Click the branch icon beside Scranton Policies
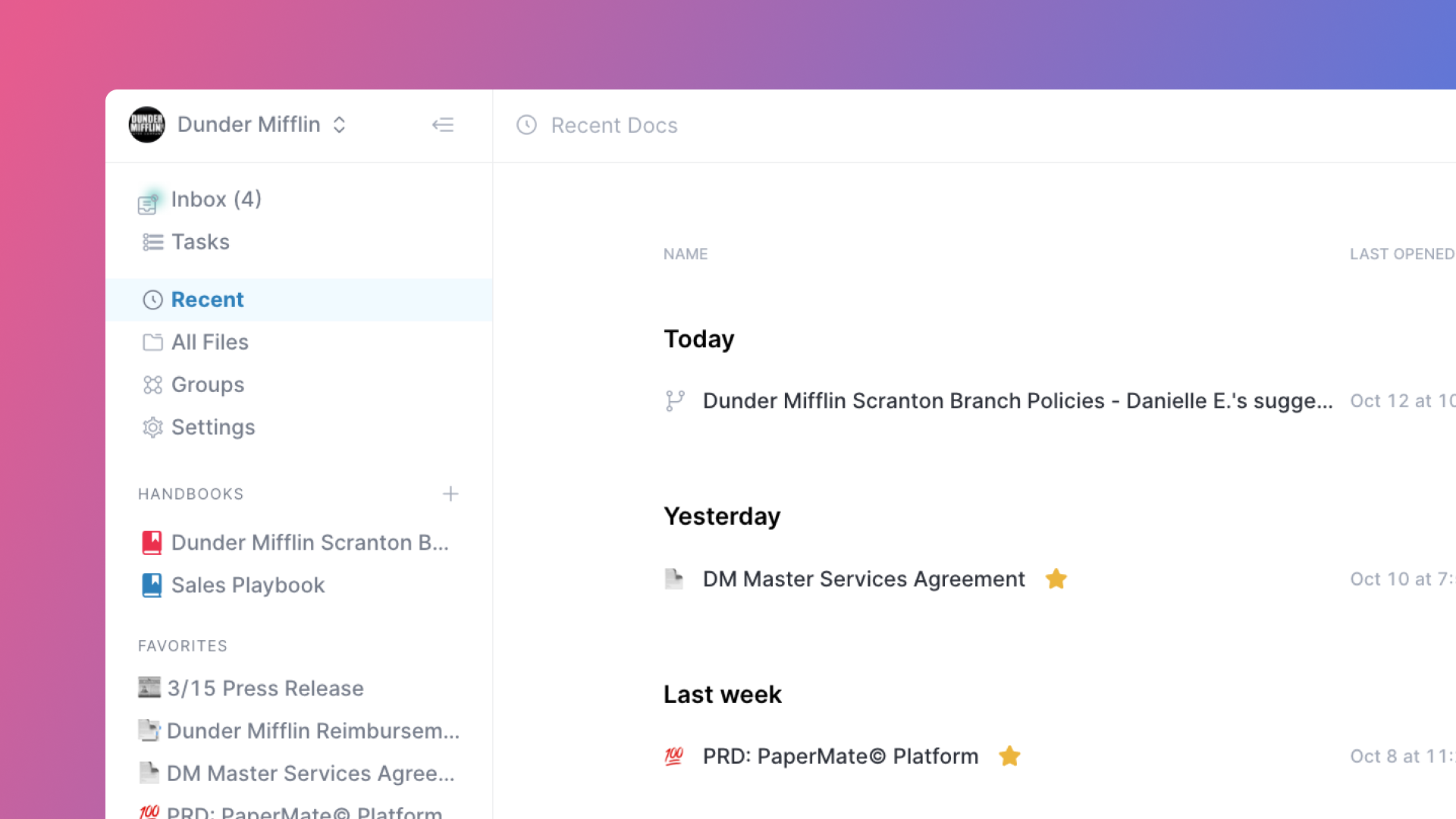 coord(674,401)
